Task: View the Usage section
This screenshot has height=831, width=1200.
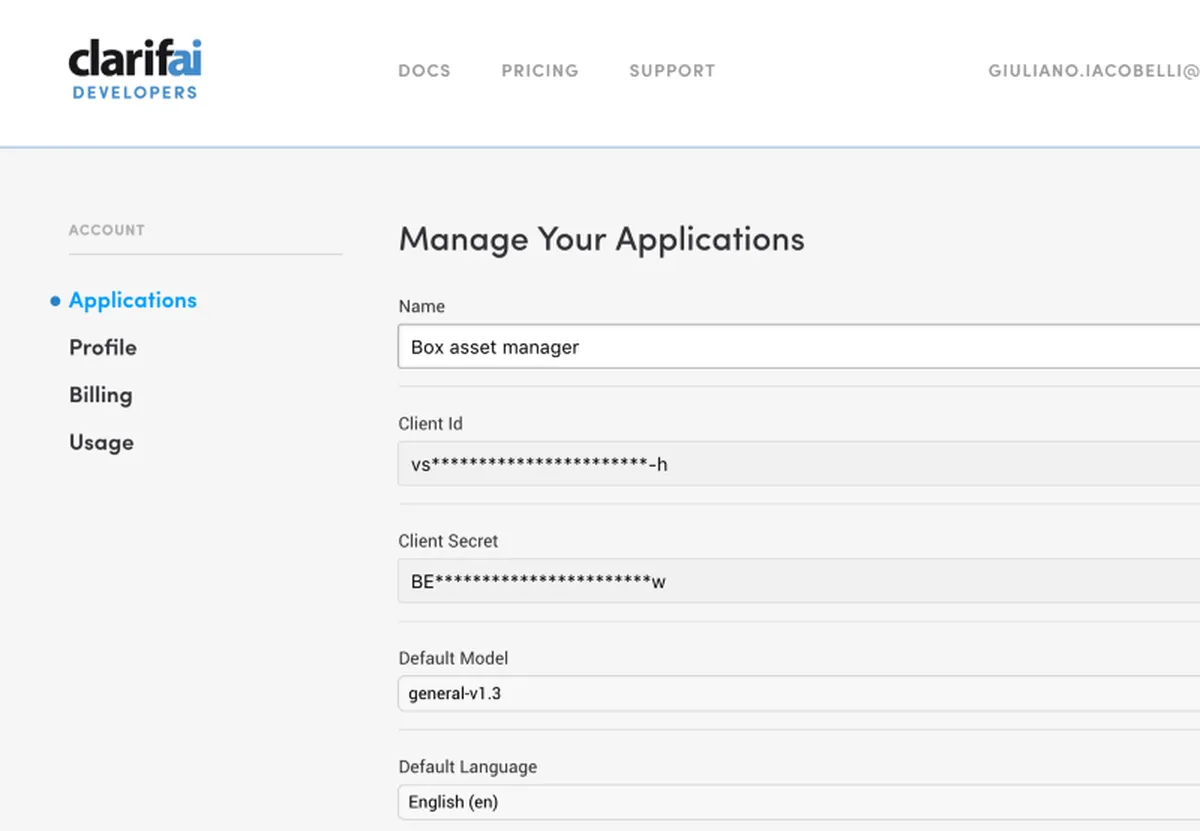Action: tap(101, 442)
